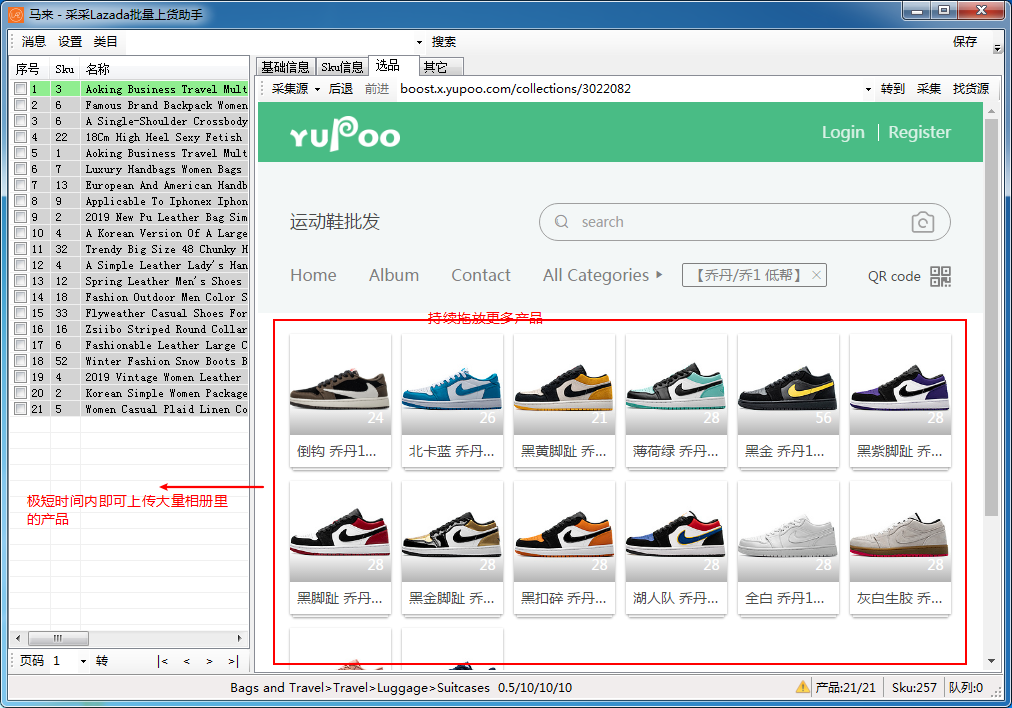Click the 保存 button
The image size is (1012, 708).
965,42
